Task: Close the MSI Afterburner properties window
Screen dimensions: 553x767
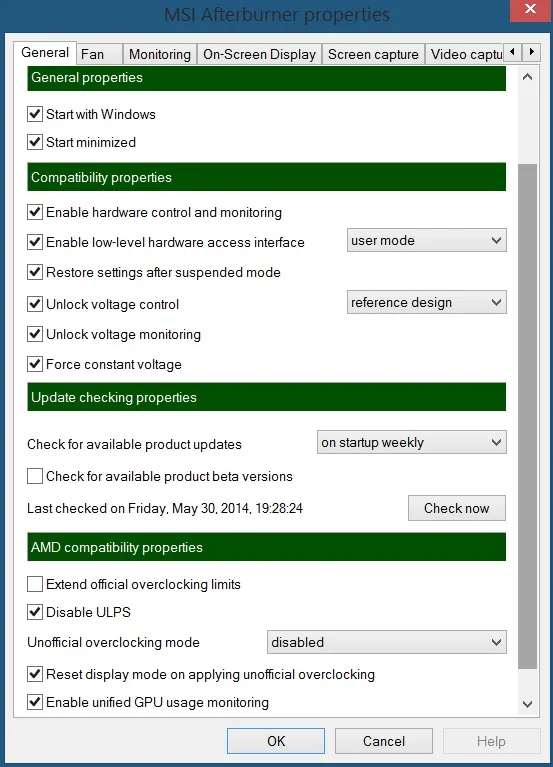Action: [x=531, y=10]
